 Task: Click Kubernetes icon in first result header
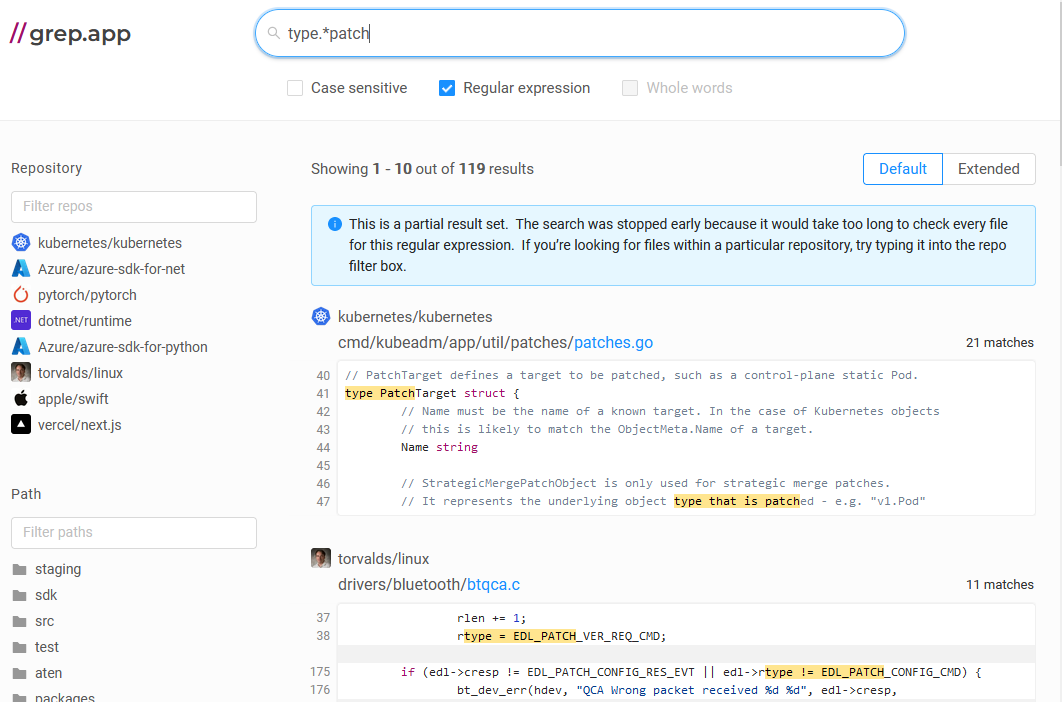(321, 316)
